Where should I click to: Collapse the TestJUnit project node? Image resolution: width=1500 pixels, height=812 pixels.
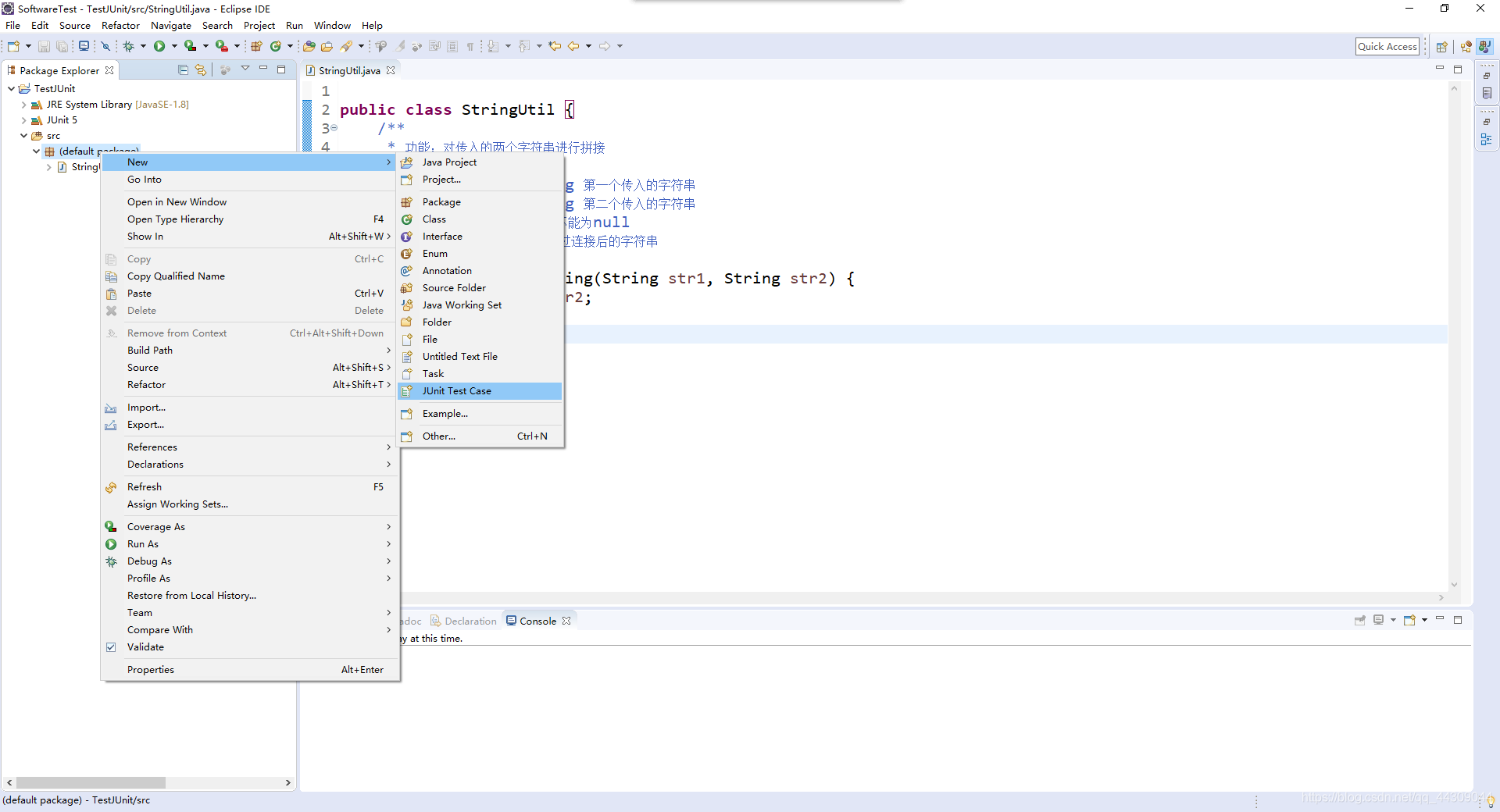10,88
